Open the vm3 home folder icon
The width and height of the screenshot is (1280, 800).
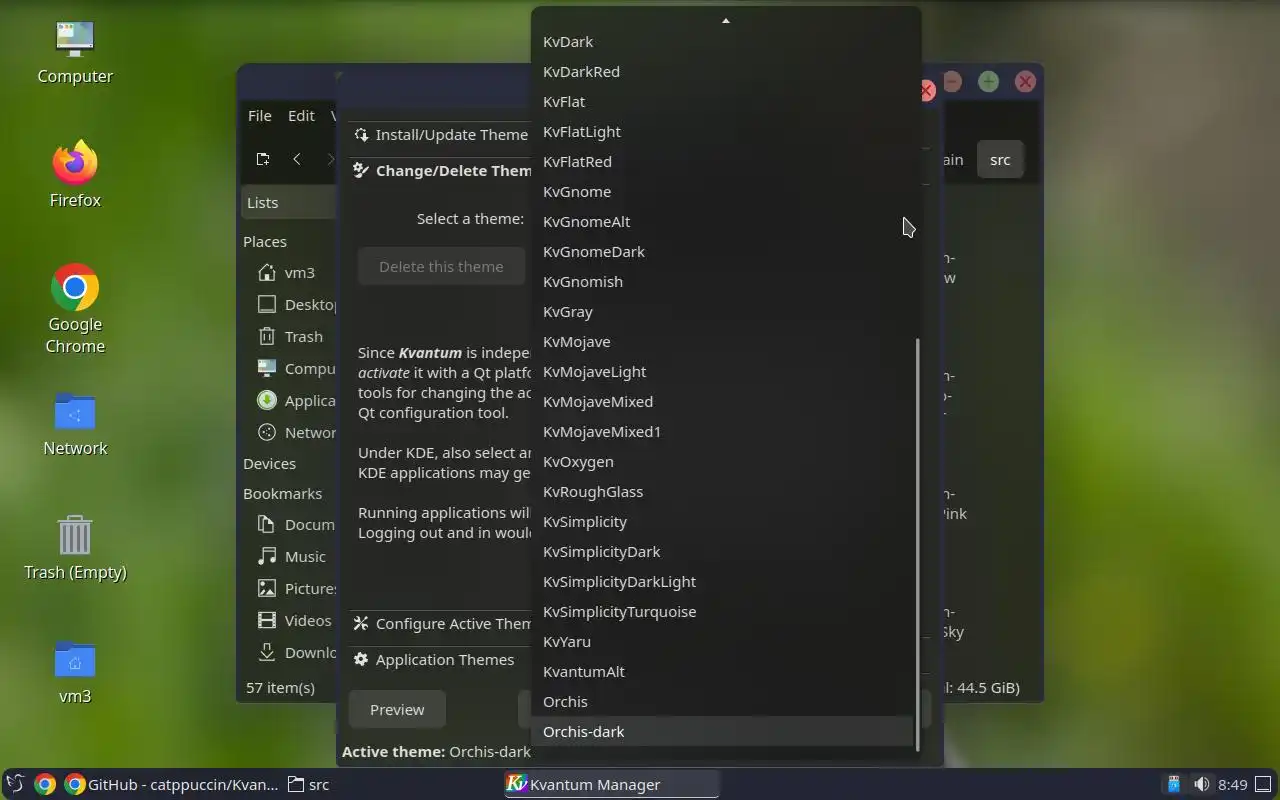pos(75,672)
